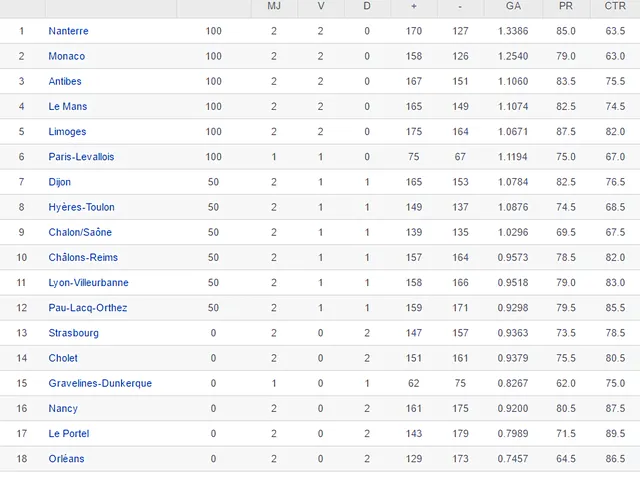This screenshot has width=640, height=480.
Task: Sort by the MJ column header
Action: click(x=274, y=6)
